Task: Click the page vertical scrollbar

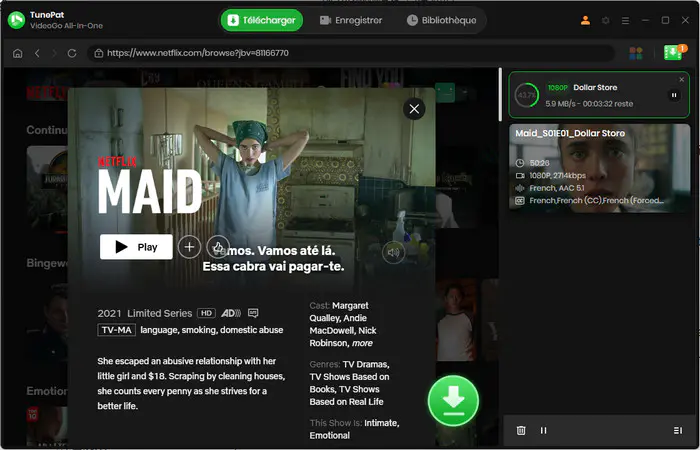Action: [500, 94]
